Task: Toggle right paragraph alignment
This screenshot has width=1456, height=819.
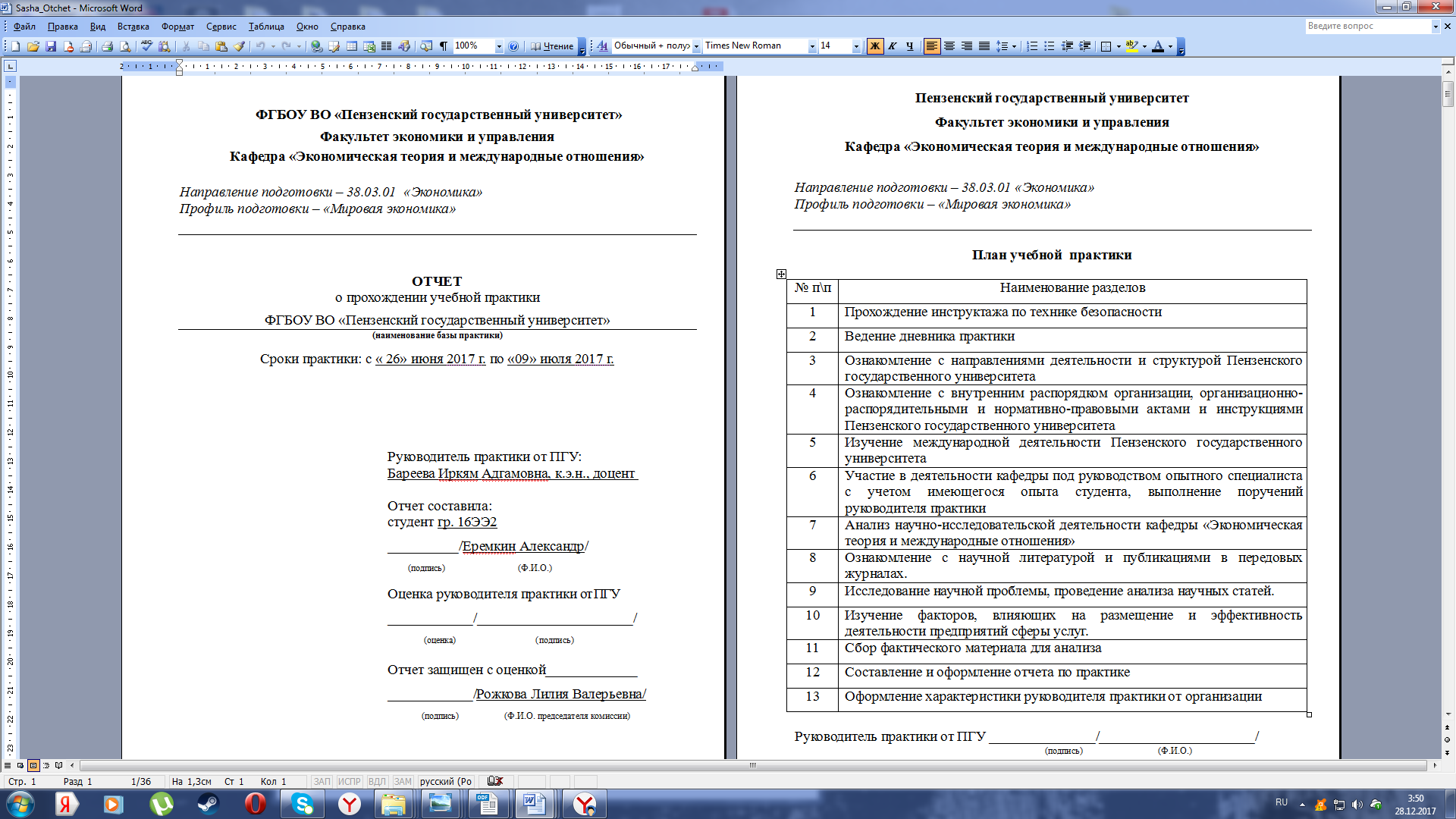Action: coord(967,46)
